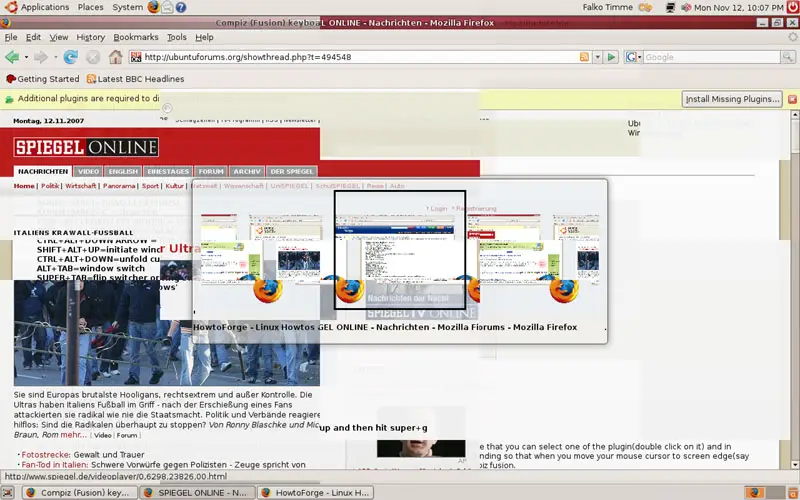This screenshot has width=800, height=500.
Task: Open the Edit menu
Action: (33, 37)
